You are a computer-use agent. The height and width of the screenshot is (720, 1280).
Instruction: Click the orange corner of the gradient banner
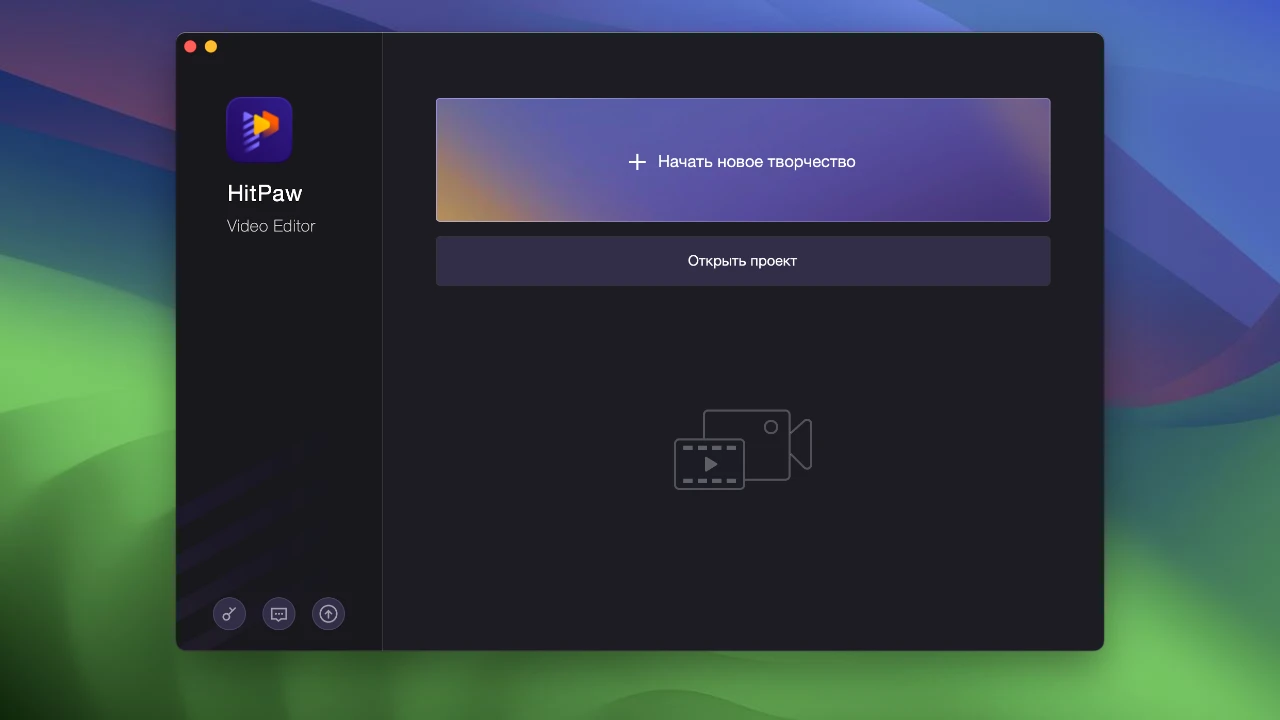tap(455, 205)
